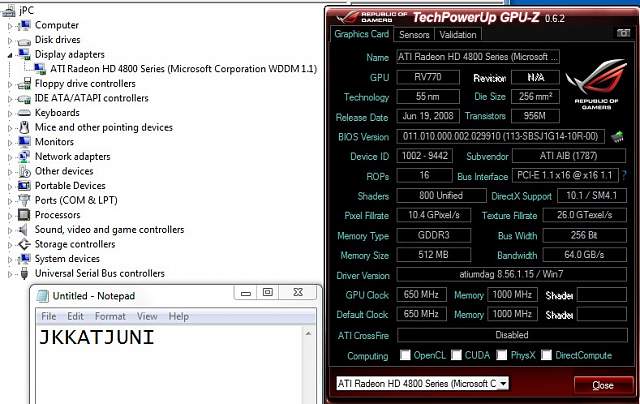Expand the Keyboards tree node
The image size is (640, 404).
point(10,113)
